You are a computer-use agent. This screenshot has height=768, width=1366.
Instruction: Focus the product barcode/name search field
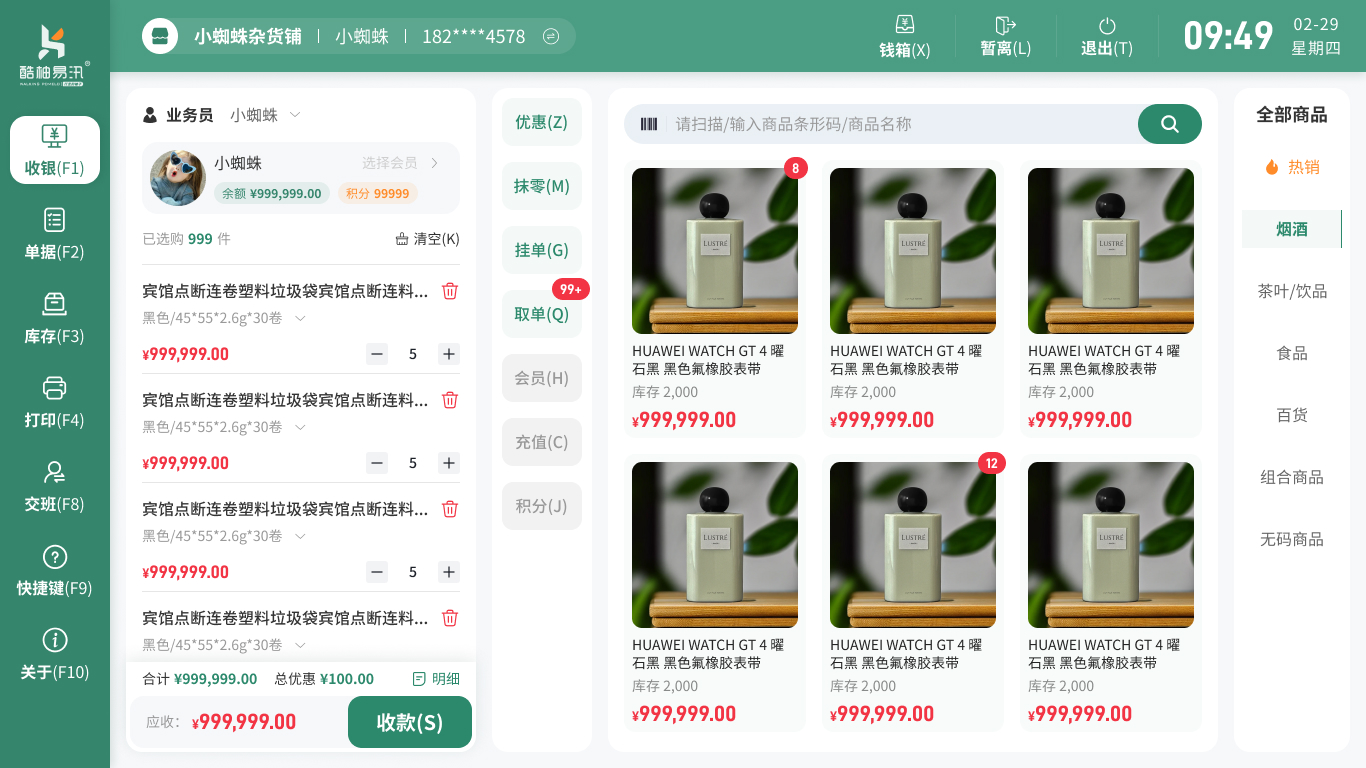(x=900, y=124)
